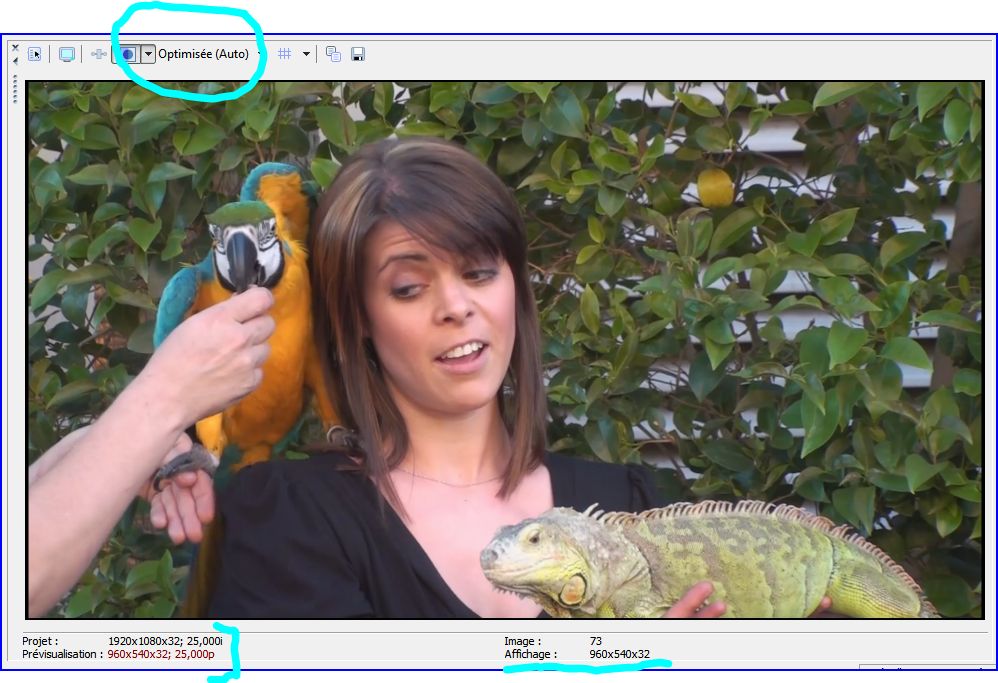Click the project value 1920x1080x32; 25,000i
Viewport: 998px width, 683px height.
pos(165,641)
